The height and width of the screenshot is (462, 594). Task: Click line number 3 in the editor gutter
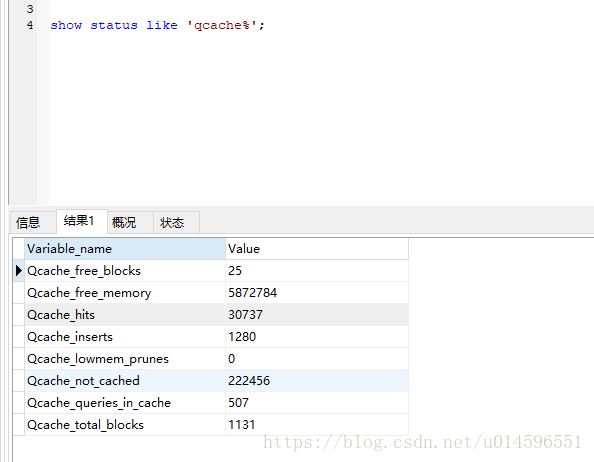coord(30,9)
